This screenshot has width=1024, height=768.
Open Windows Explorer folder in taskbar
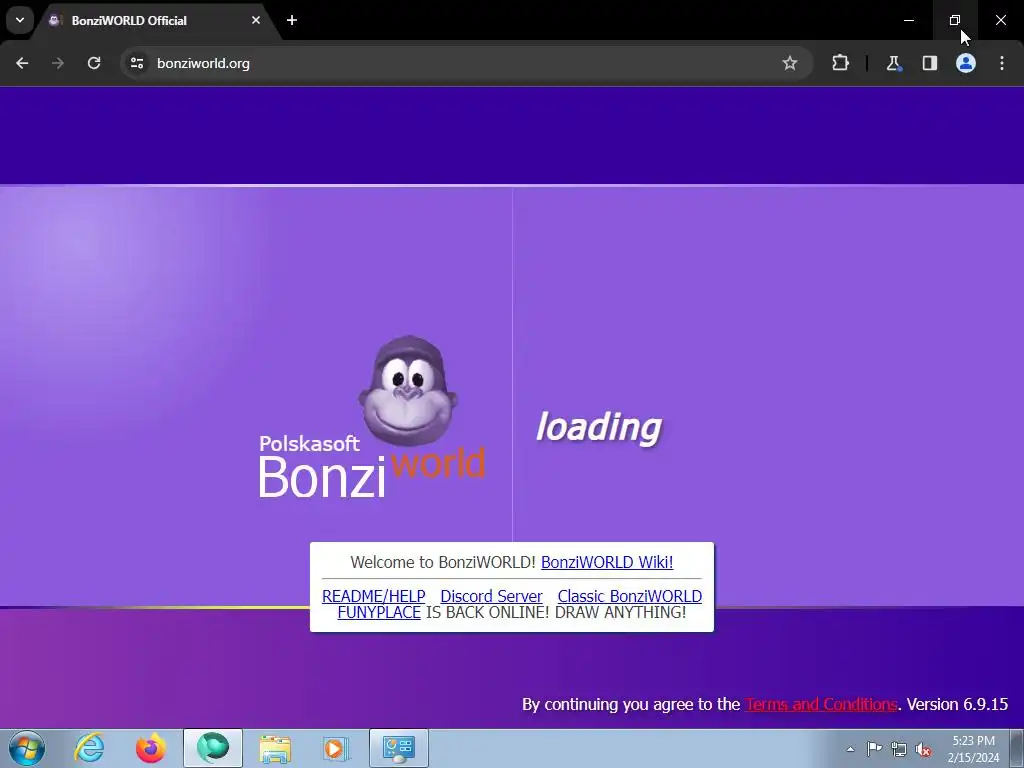coord(275,748)
